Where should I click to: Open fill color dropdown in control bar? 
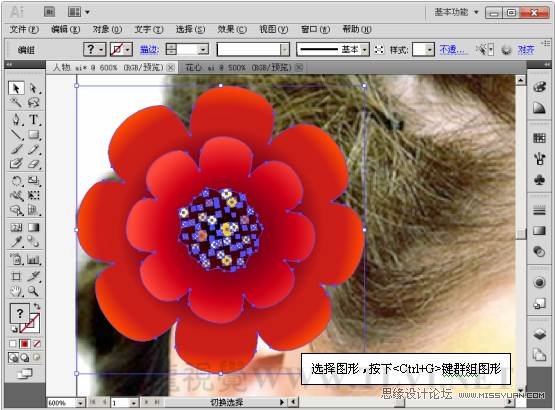point(101,50)
